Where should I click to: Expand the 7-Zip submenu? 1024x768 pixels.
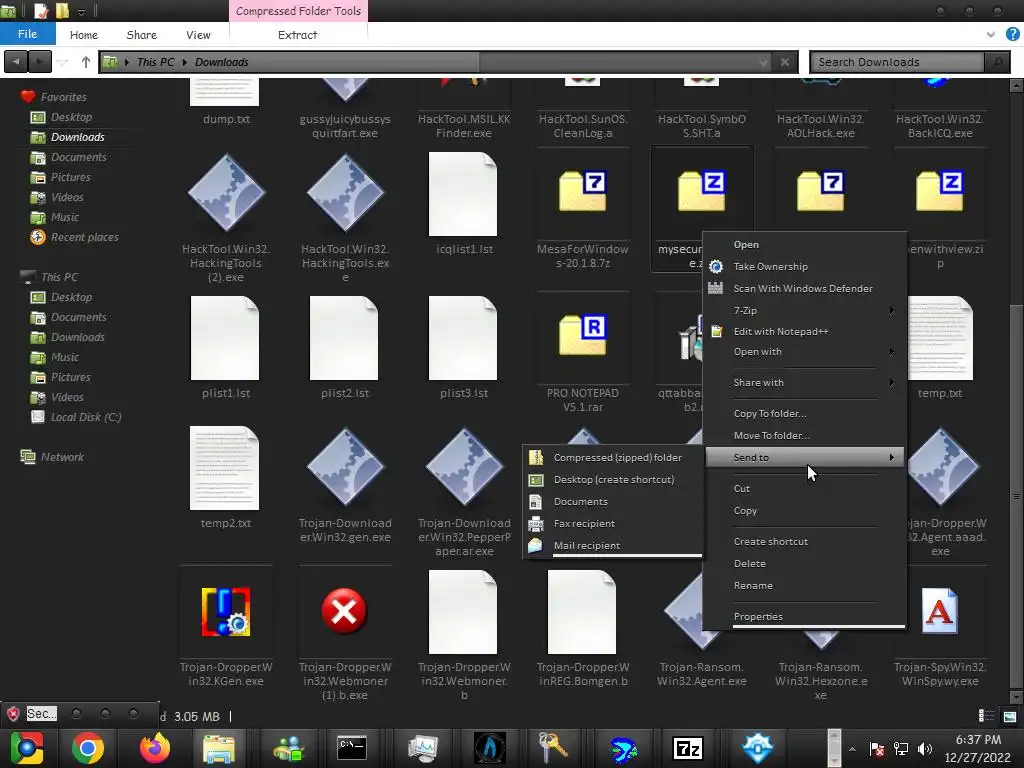[x=806, y=310]
